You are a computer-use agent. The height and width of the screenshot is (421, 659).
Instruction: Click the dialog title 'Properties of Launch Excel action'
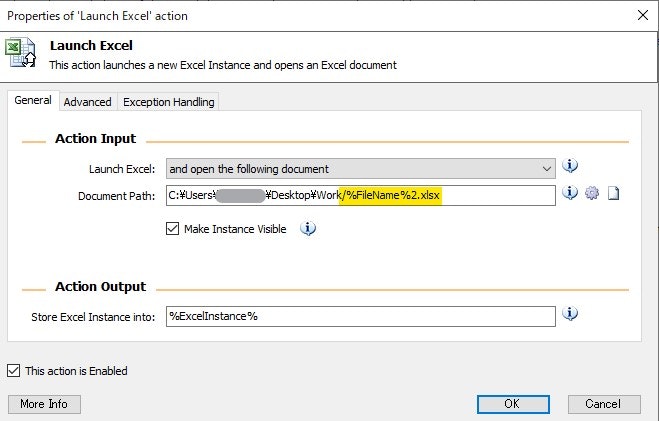tap(98, 16)
